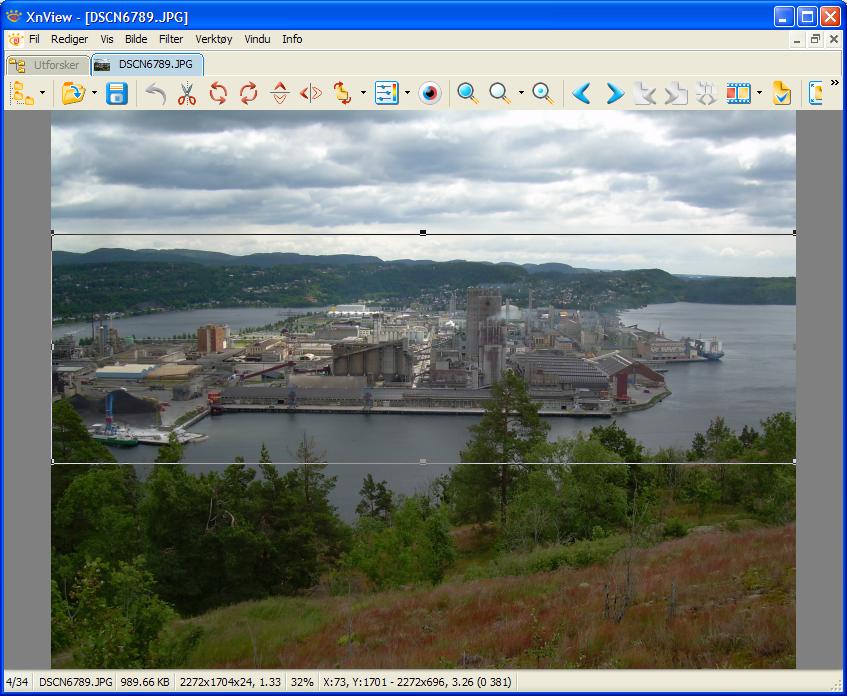The width and height of the screenshot is (847, 696).
Task: Click the status bar file count 4/34
Action: (17, 682)
